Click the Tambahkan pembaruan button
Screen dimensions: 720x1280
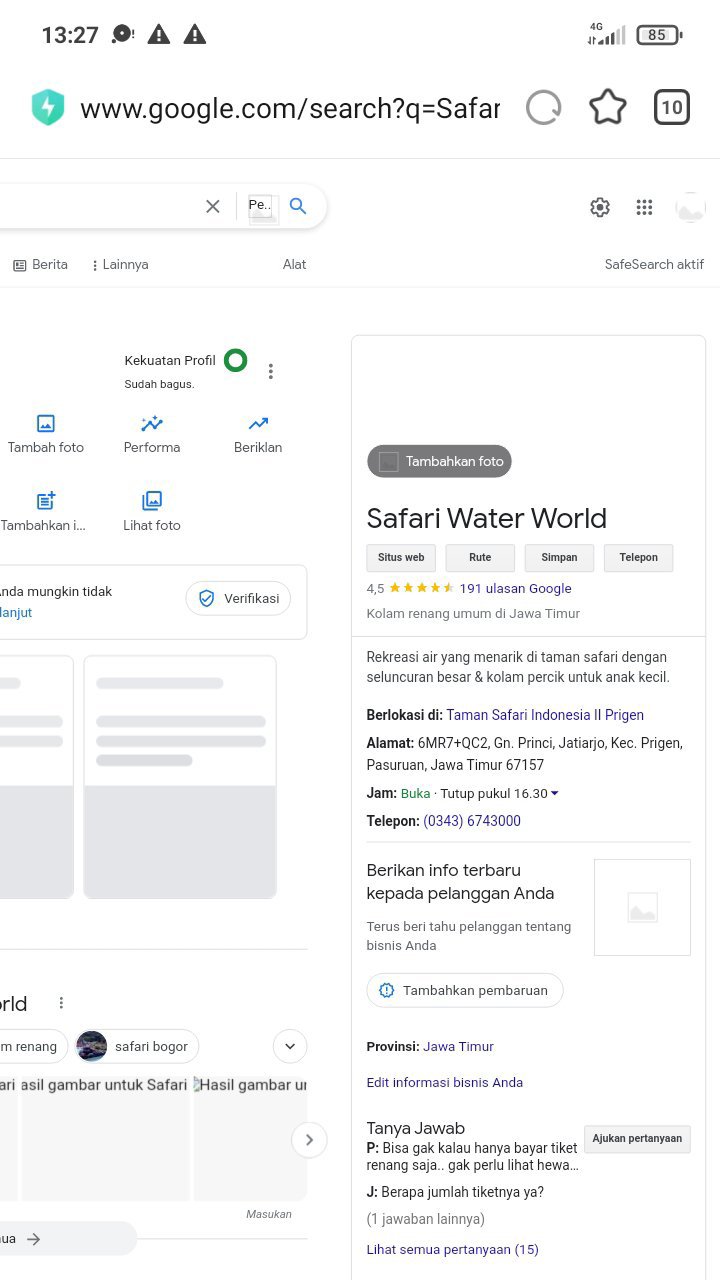tap(465, 990)
